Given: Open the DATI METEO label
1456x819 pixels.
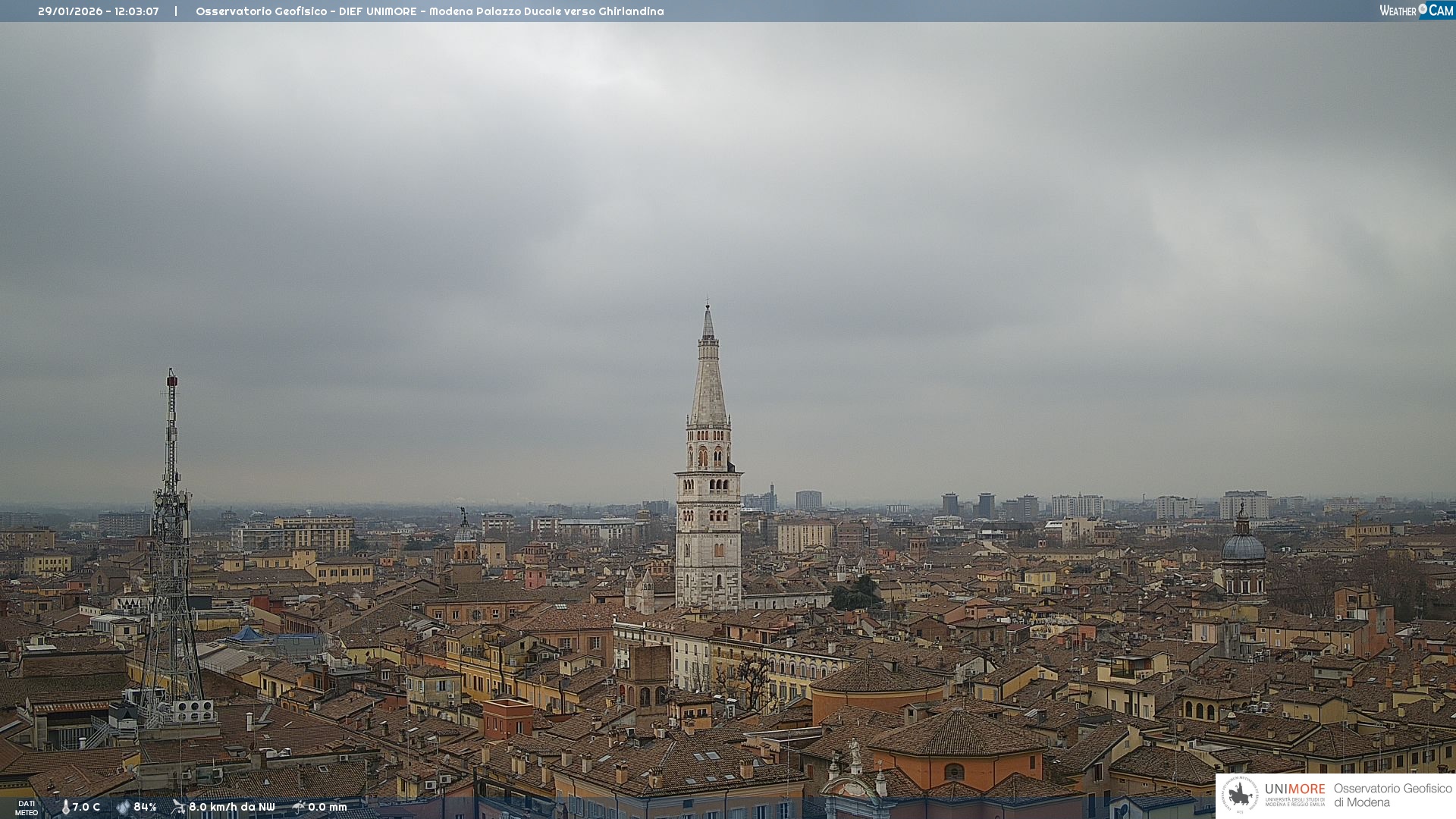Looking at the screenshot, I should pos(27,808).
